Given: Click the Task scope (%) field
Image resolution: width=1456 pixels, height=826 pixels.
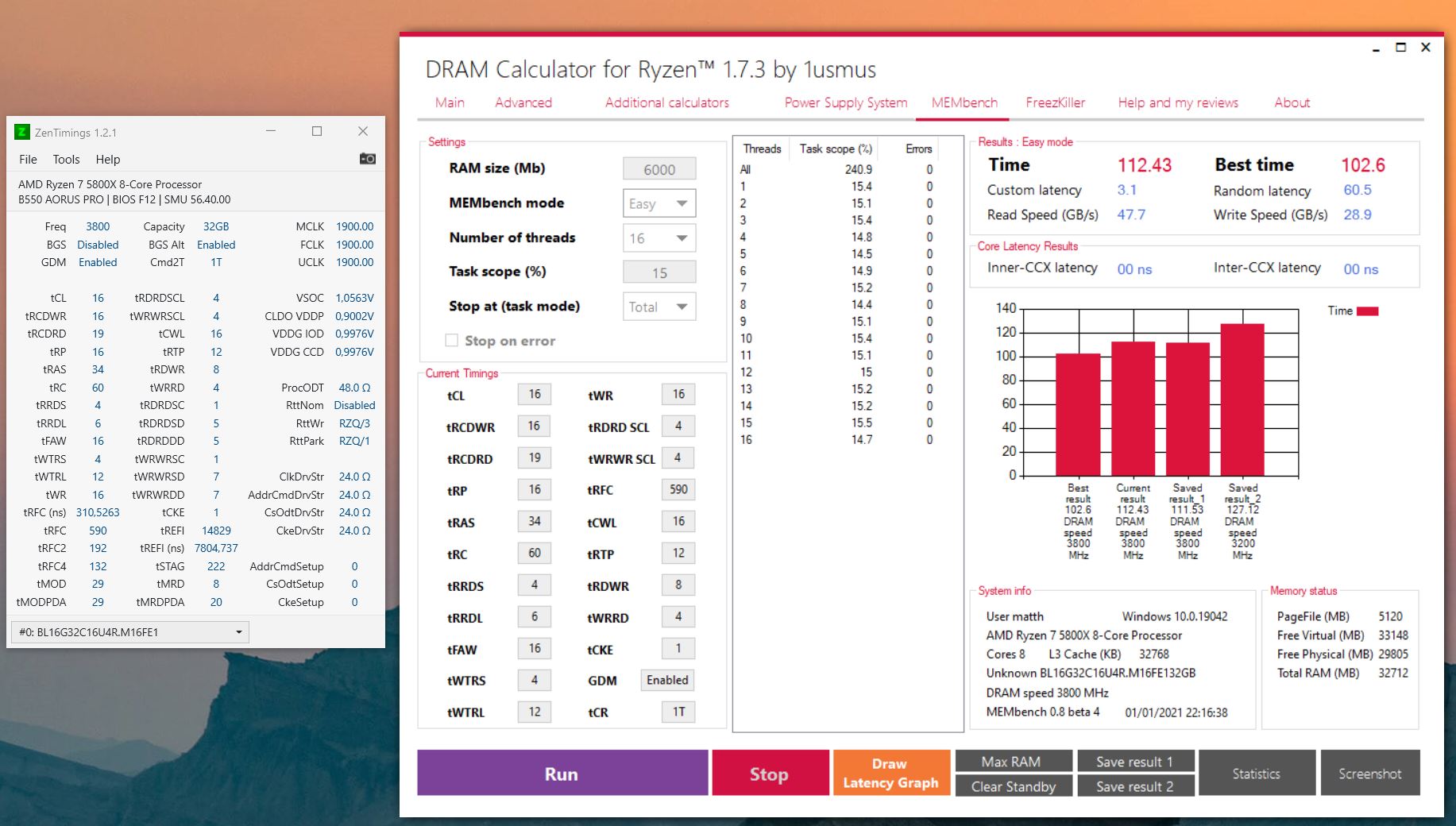Looking at the screenshot, I should pos(659,272).
